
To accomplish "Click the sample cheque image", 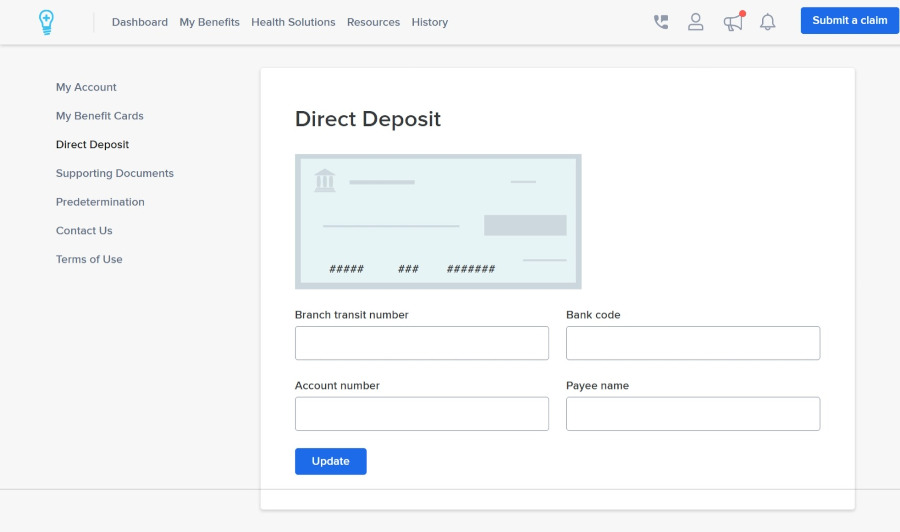I will click(438, 221).
